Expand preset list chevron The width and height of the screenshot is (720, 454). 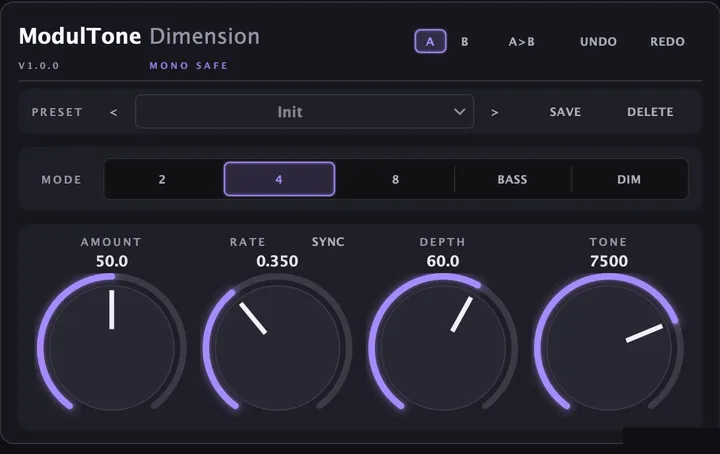click(459, 112)
